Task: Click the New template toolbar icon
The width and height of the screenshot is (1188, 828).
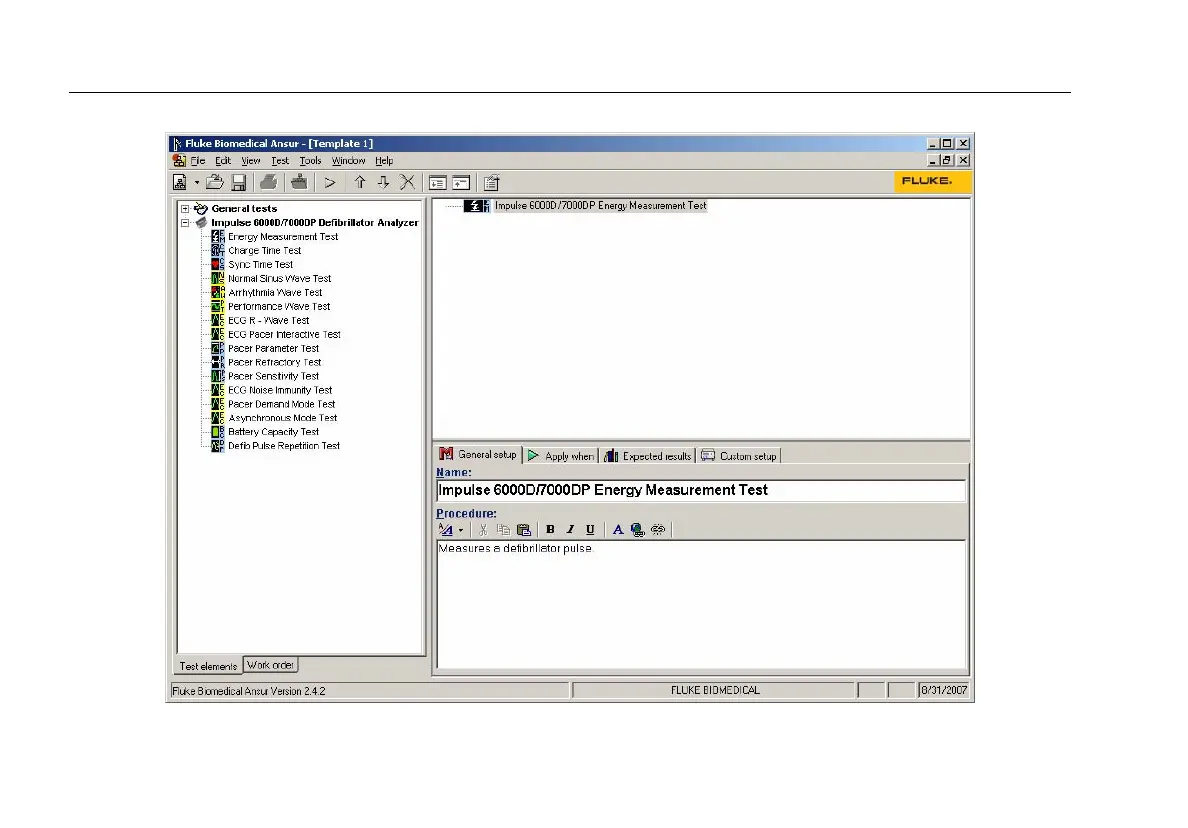Action: (x=180, y=183)
